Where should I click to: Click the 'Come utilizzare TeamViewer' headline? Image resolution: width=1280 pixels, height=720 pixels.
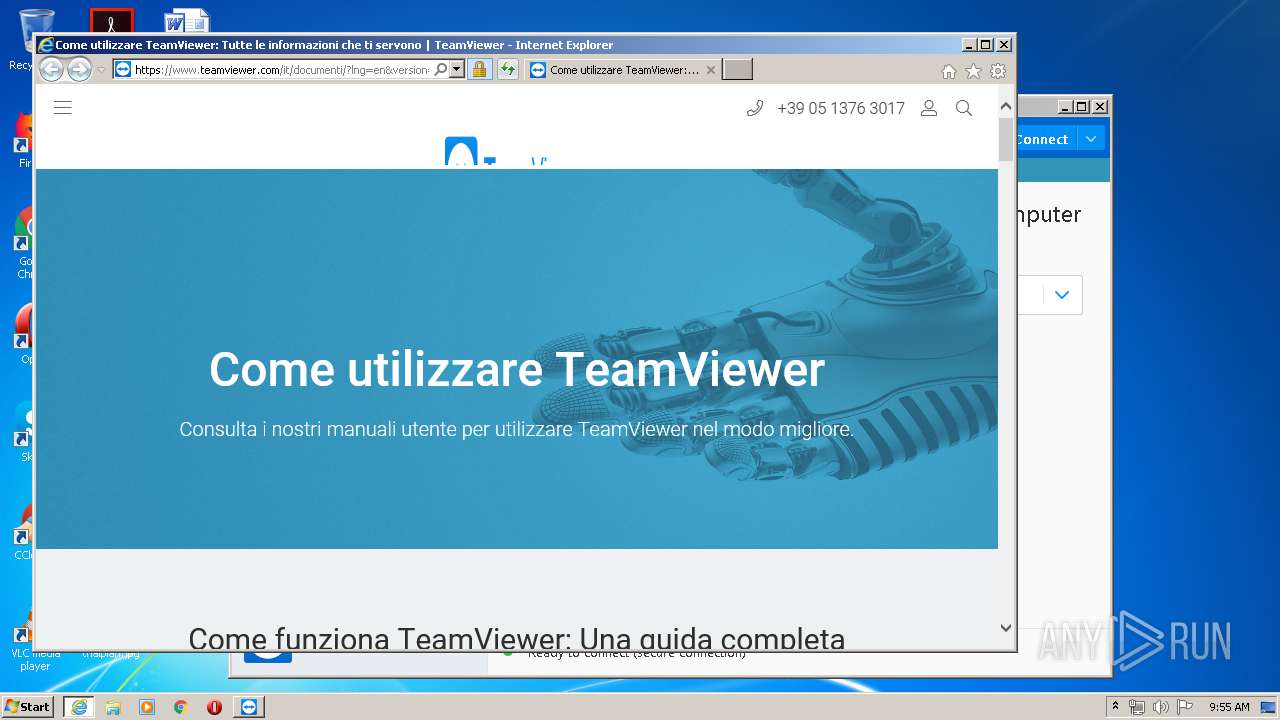tap(517, 369)
